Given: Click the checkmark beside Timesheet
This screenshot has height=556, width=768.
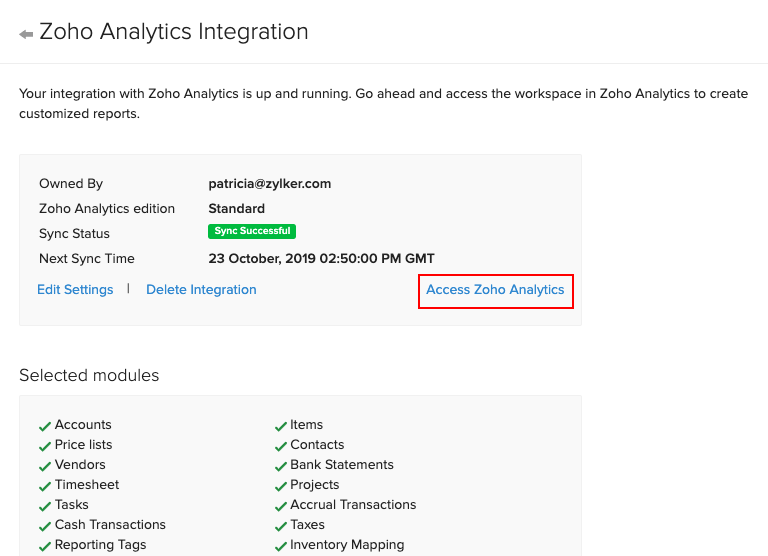Looking at the screenshot, I should 45,486.
